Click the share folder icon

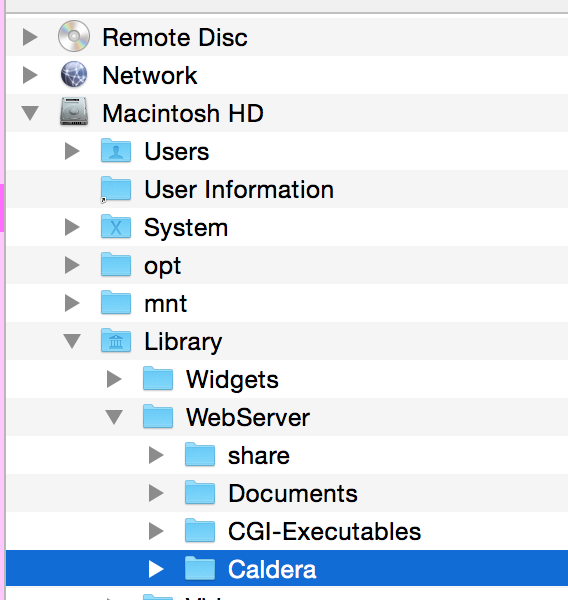[200, 455]
